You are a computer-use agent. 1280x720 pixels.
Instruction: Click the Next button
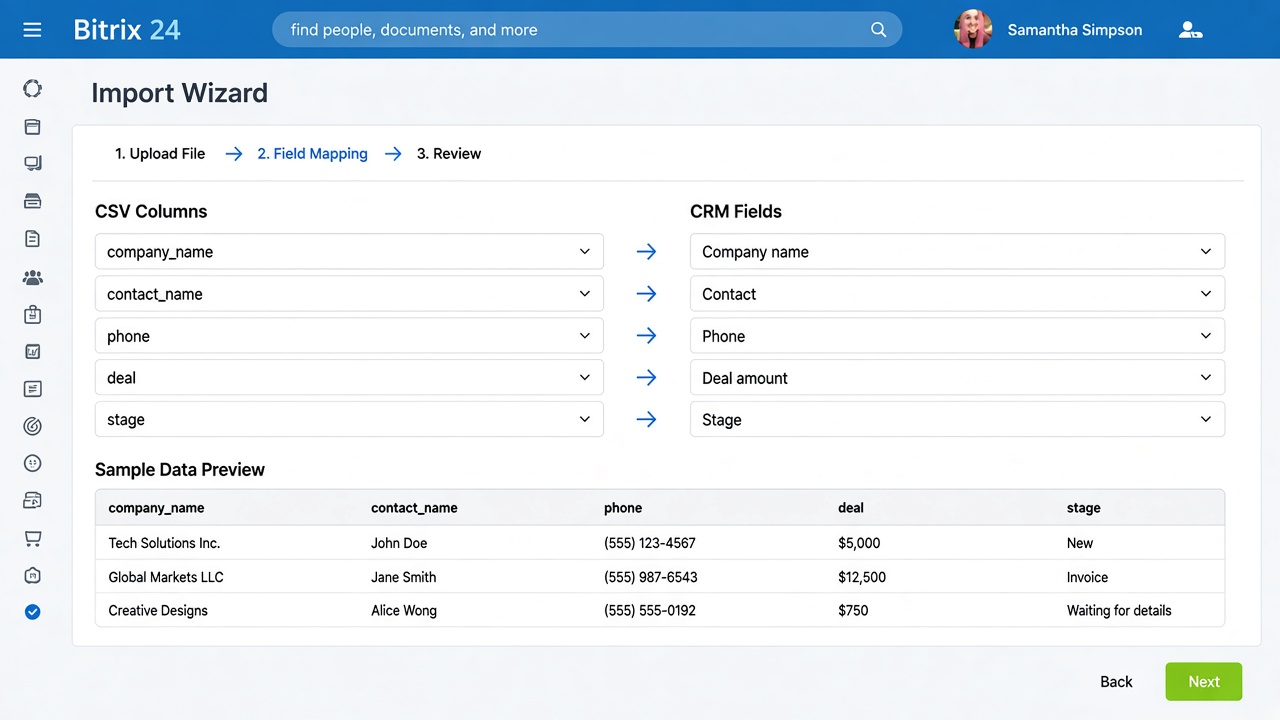coord(1204,681)
